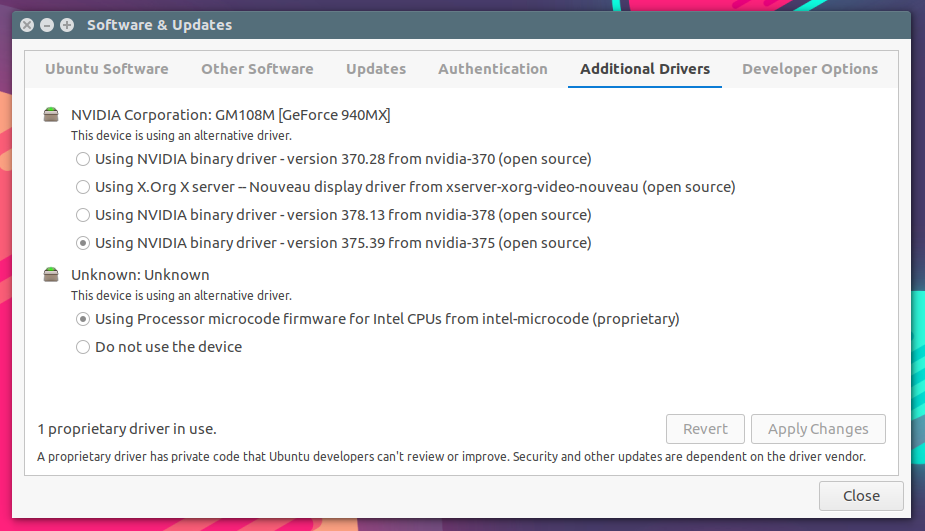Click 'This device is using an alternative driver.' under Unknown
This screenshot has height=531, width=925.
182,296
